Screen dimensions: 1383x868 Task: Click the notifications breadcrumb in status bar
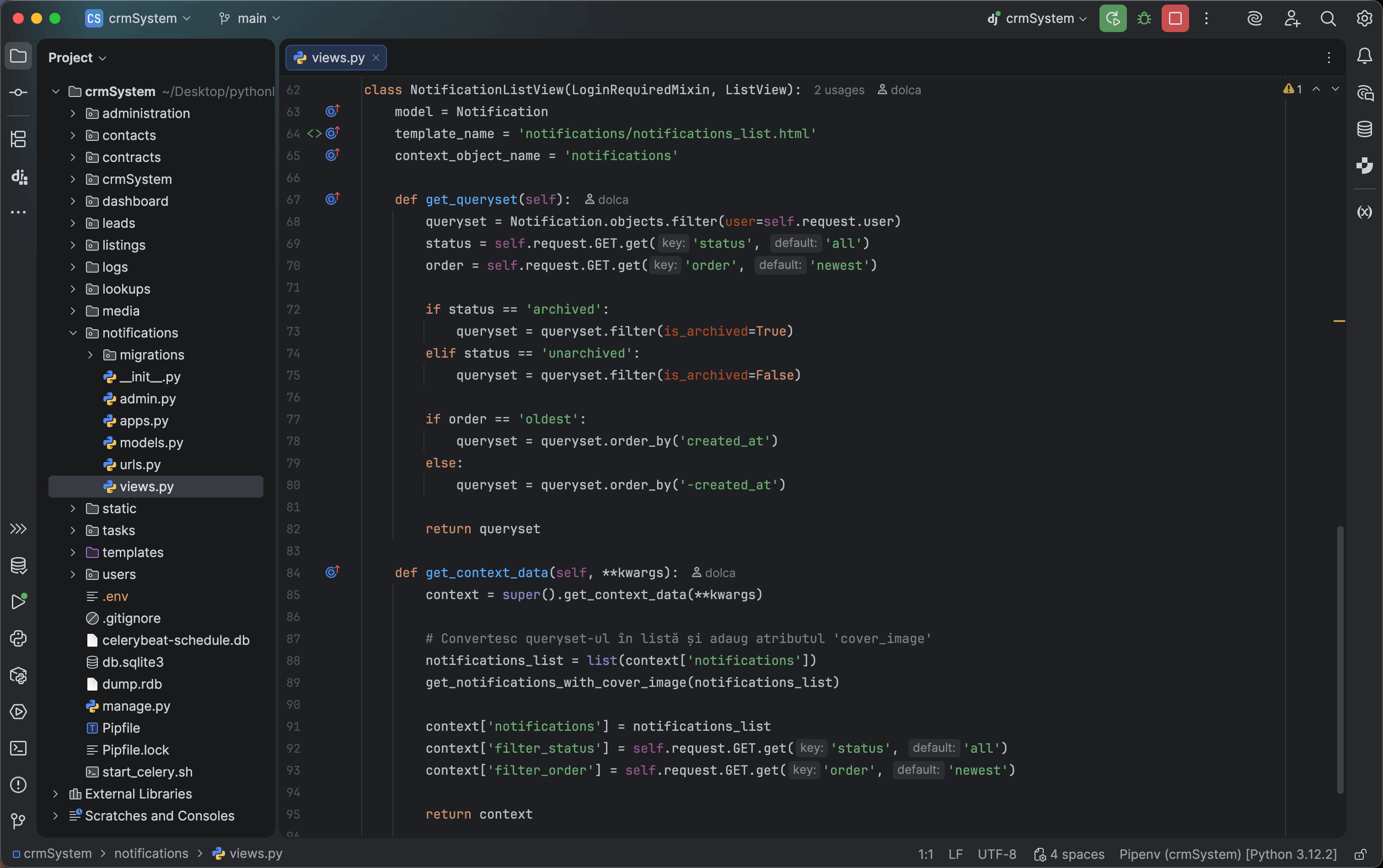pyautogui.click(x=150, y=854)
